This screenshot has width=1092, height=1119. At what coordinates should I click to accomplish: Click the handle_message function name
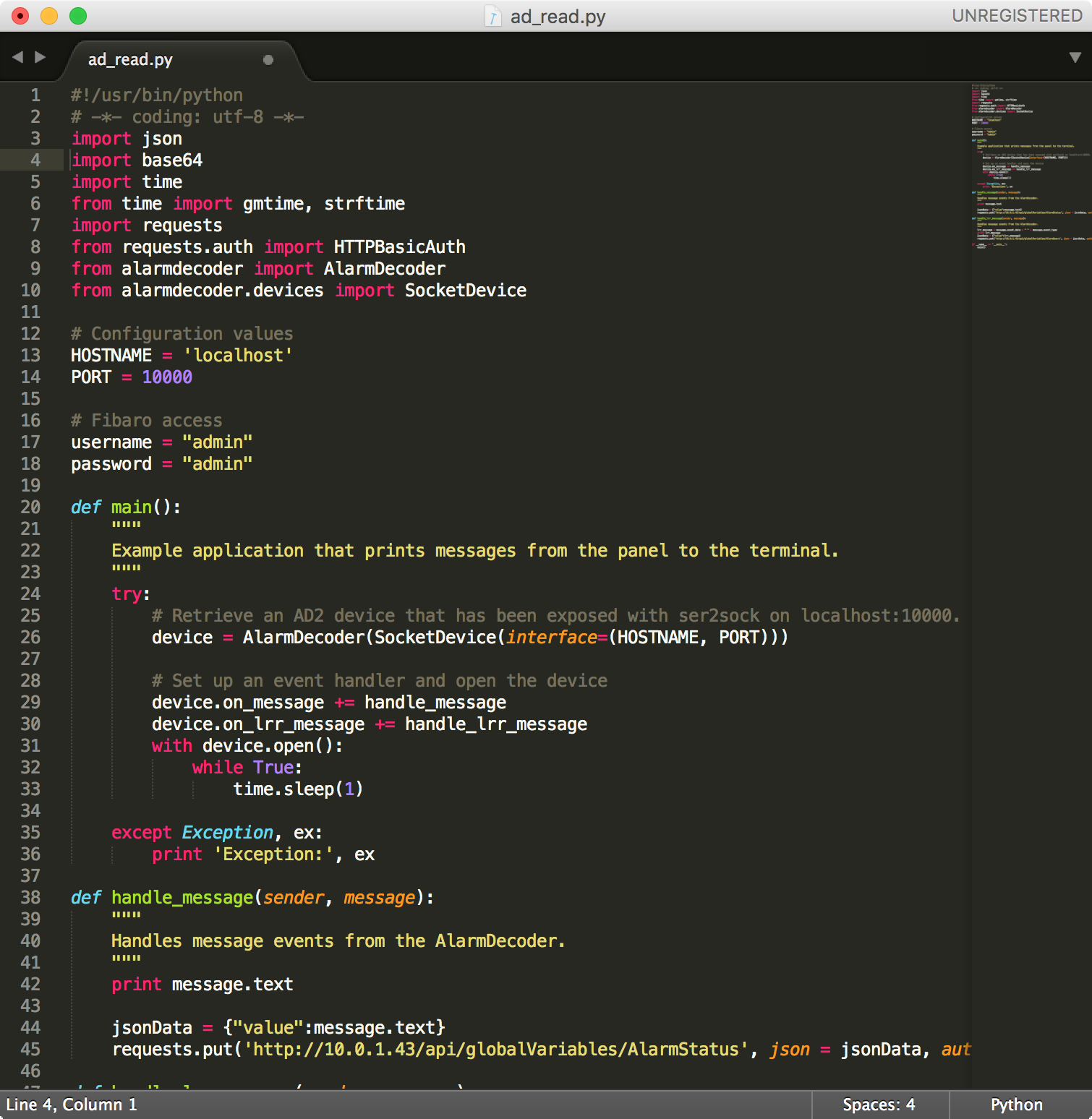(x=182, y=898)
